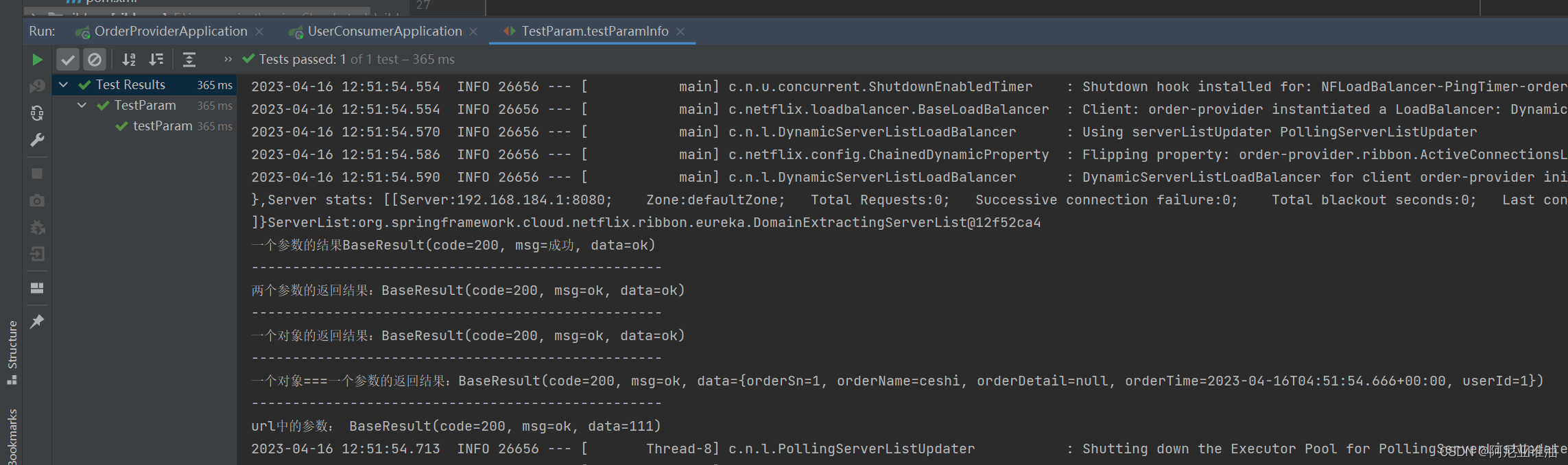Select Test Results row in tree
The image size is (1568, 465).
pos(145,84)
